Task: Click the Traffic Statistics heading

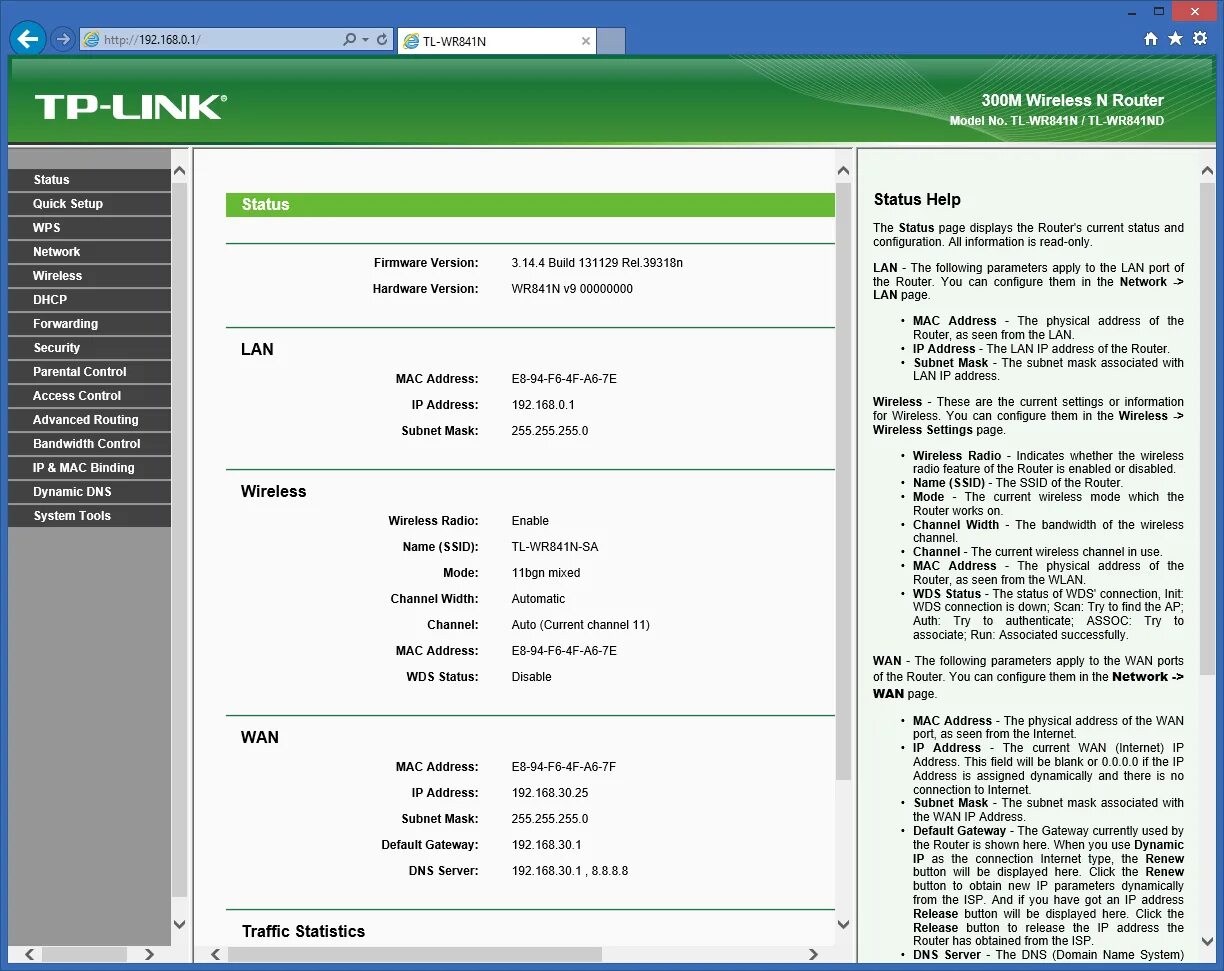Action: 303,932
